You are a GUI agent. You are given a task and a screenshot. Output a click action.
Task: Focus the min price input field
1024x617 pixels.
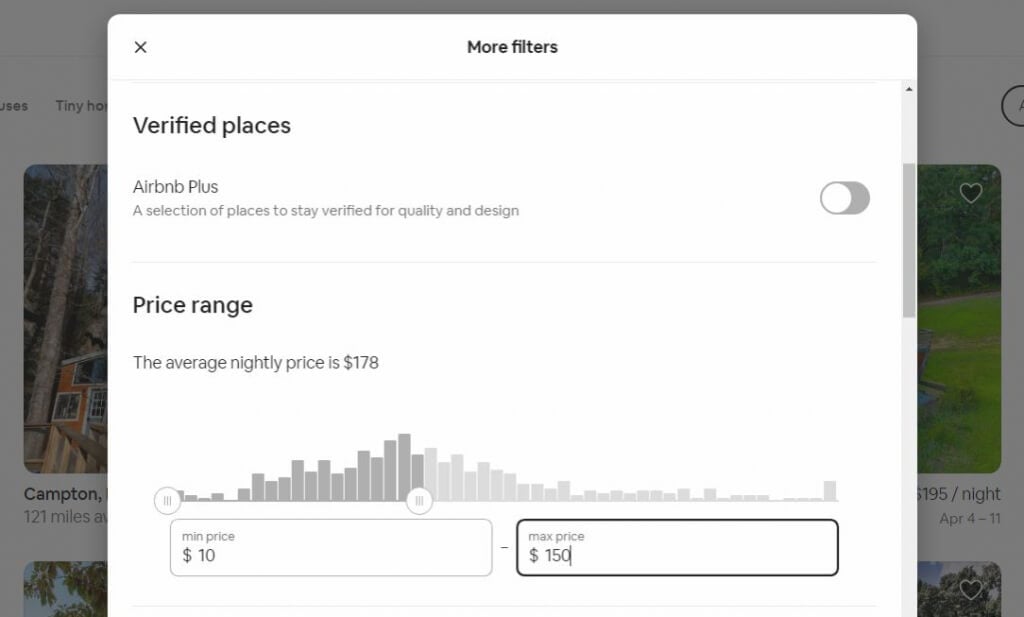click(x=331, y=548)
